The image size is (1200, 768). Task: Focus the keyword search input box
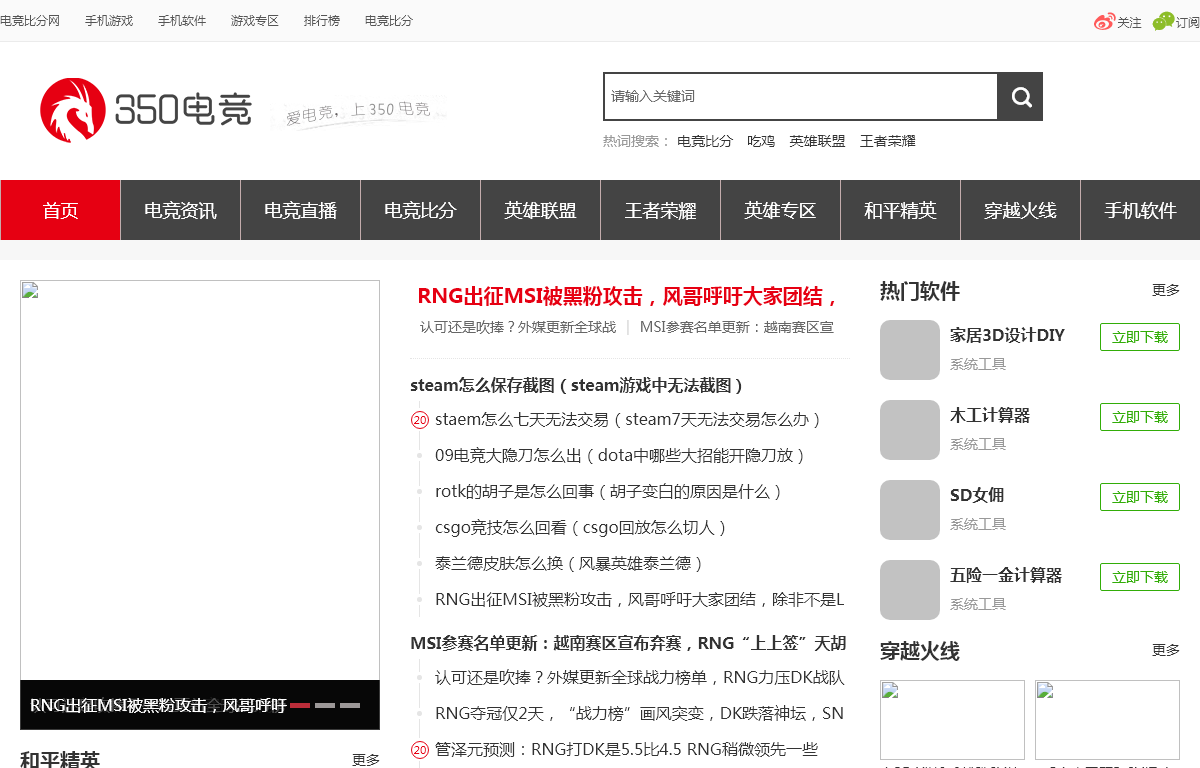(x=800, y=96)
